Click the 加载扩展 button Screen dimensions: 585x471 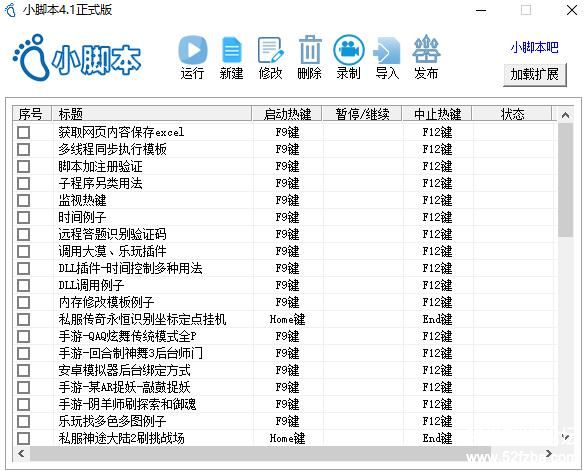[x=534, y=75]
